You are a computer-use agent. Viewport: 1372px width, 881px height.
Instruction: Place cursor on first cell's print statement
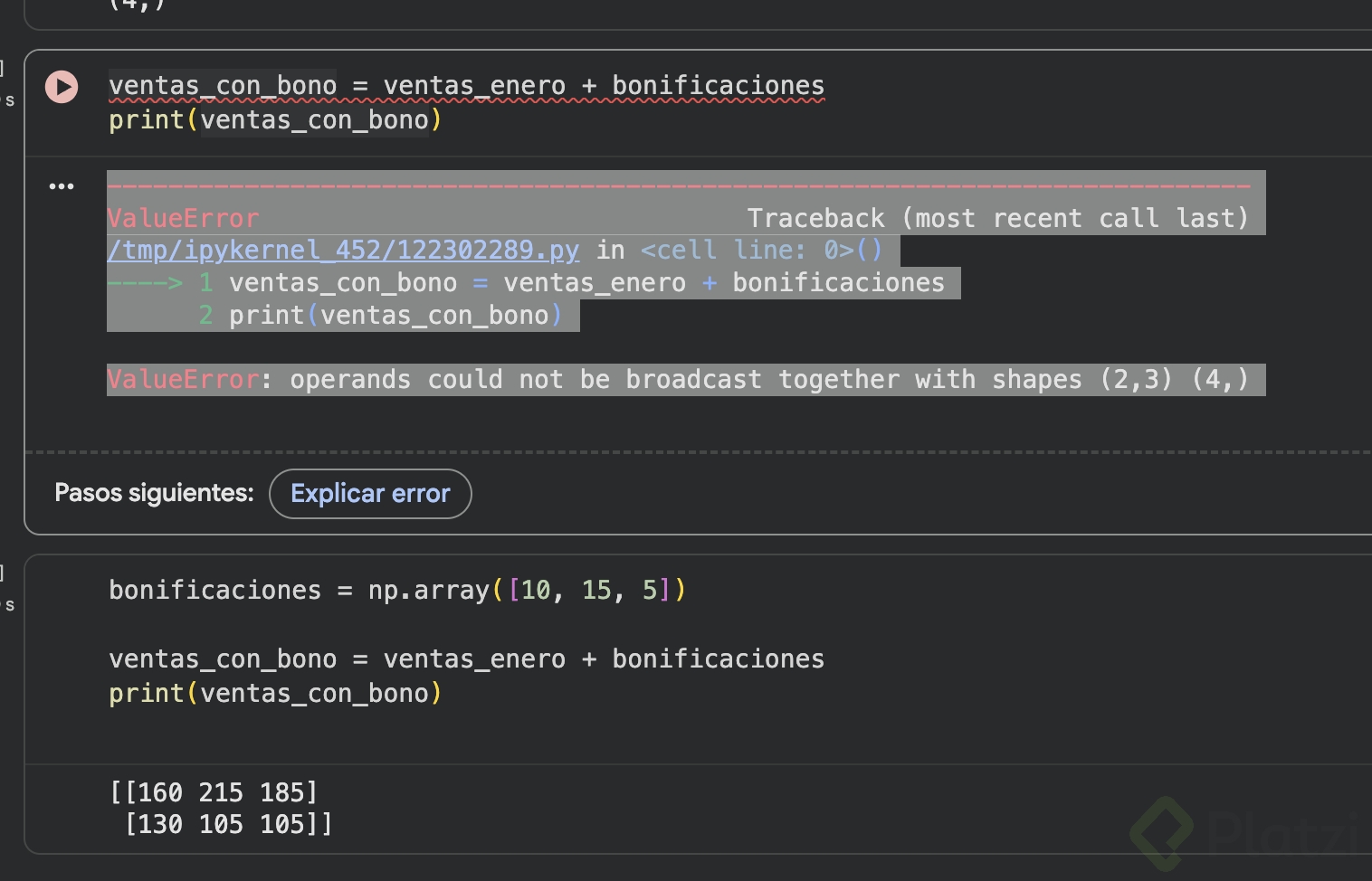[x=275, y=120]
